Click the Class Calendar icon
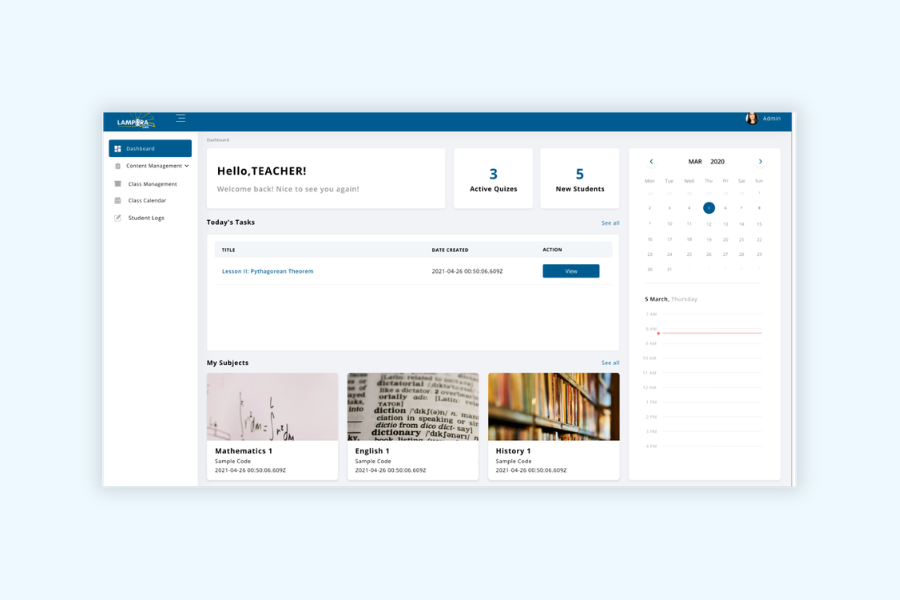The height and width of the screenshot is (600, 900). pyautogui.click(x=118, y=200)
